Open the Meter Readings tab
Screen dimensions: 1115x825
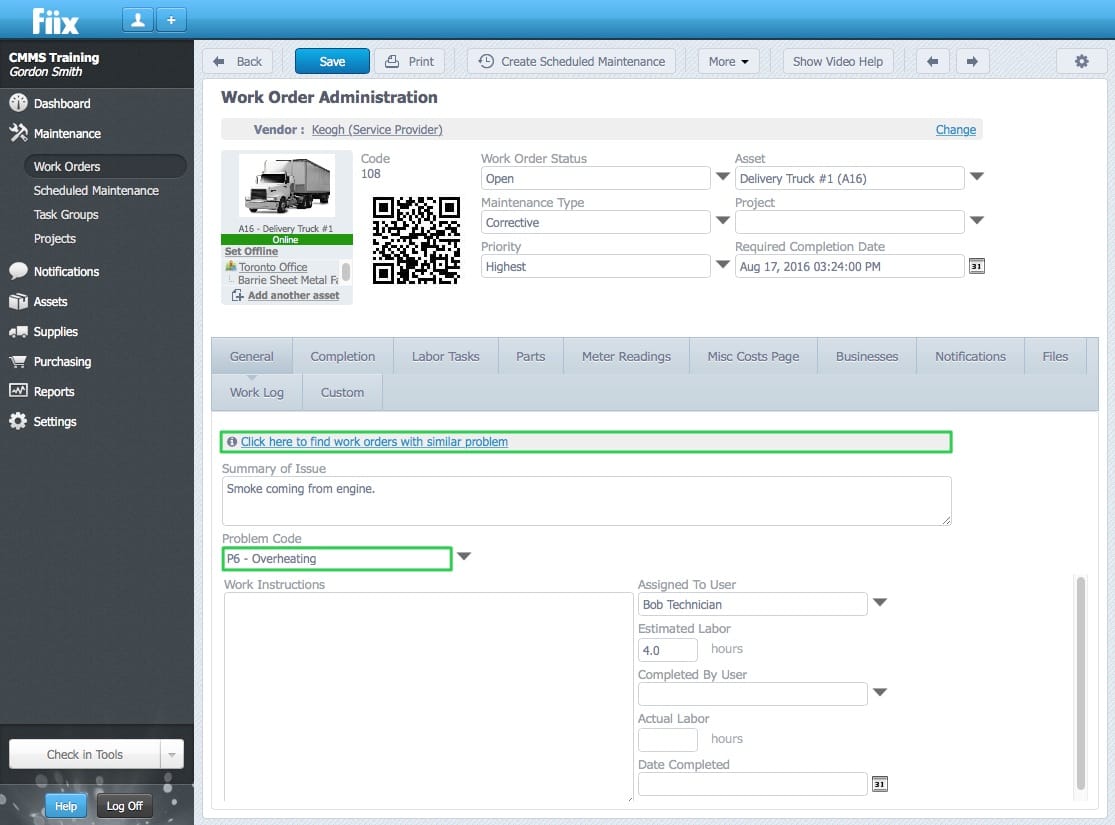tap(626, 355)
